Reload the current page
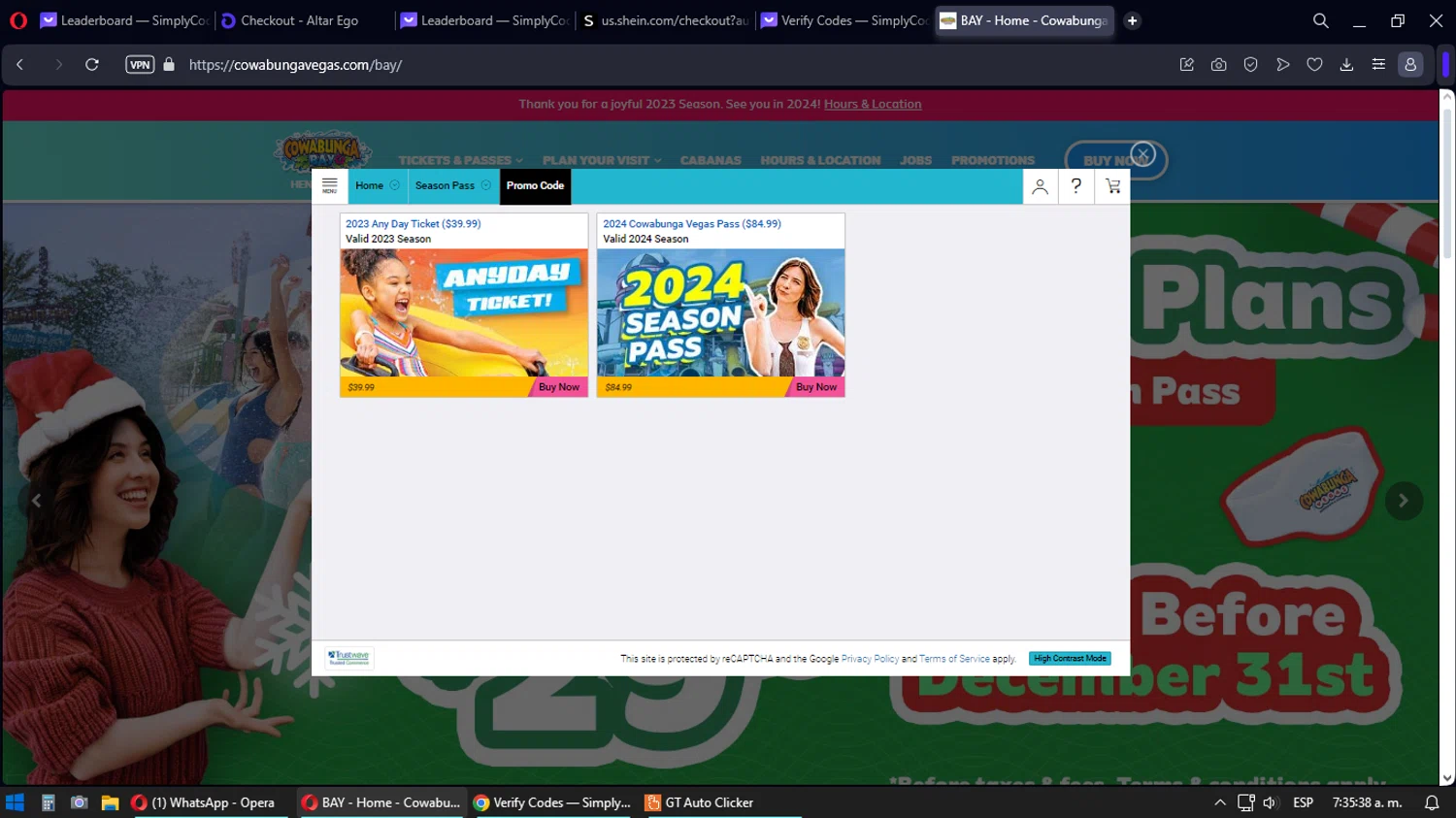1456x818 pixels. tap(92, 65)
